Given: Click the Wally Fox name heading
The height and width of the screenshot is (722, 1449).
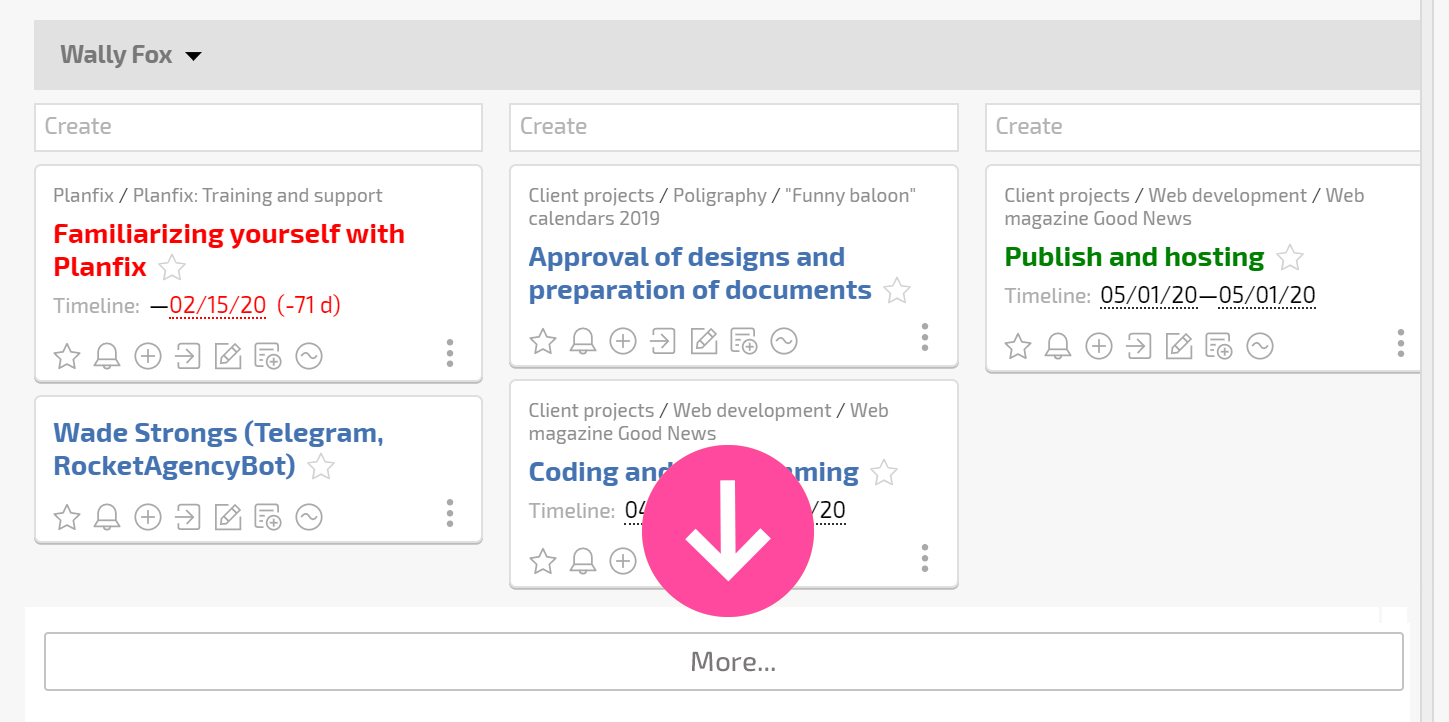Looking at the screenshot, I should pos(116,54).
